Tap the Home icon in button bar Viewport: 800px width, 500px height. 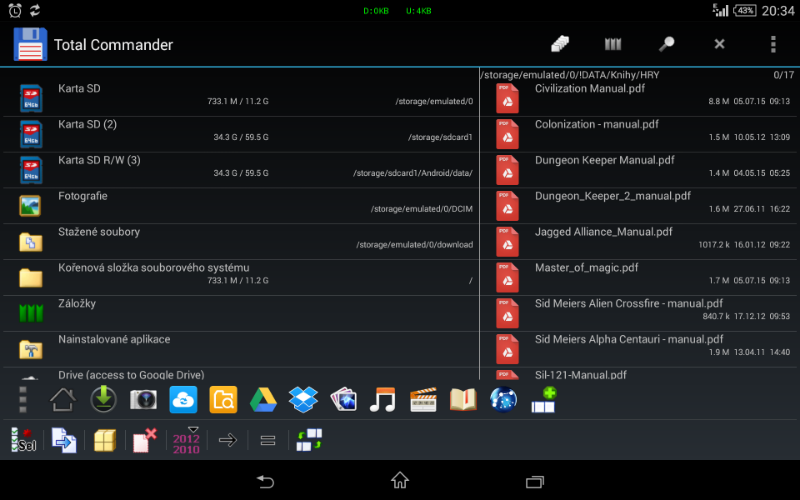(63, 399)
